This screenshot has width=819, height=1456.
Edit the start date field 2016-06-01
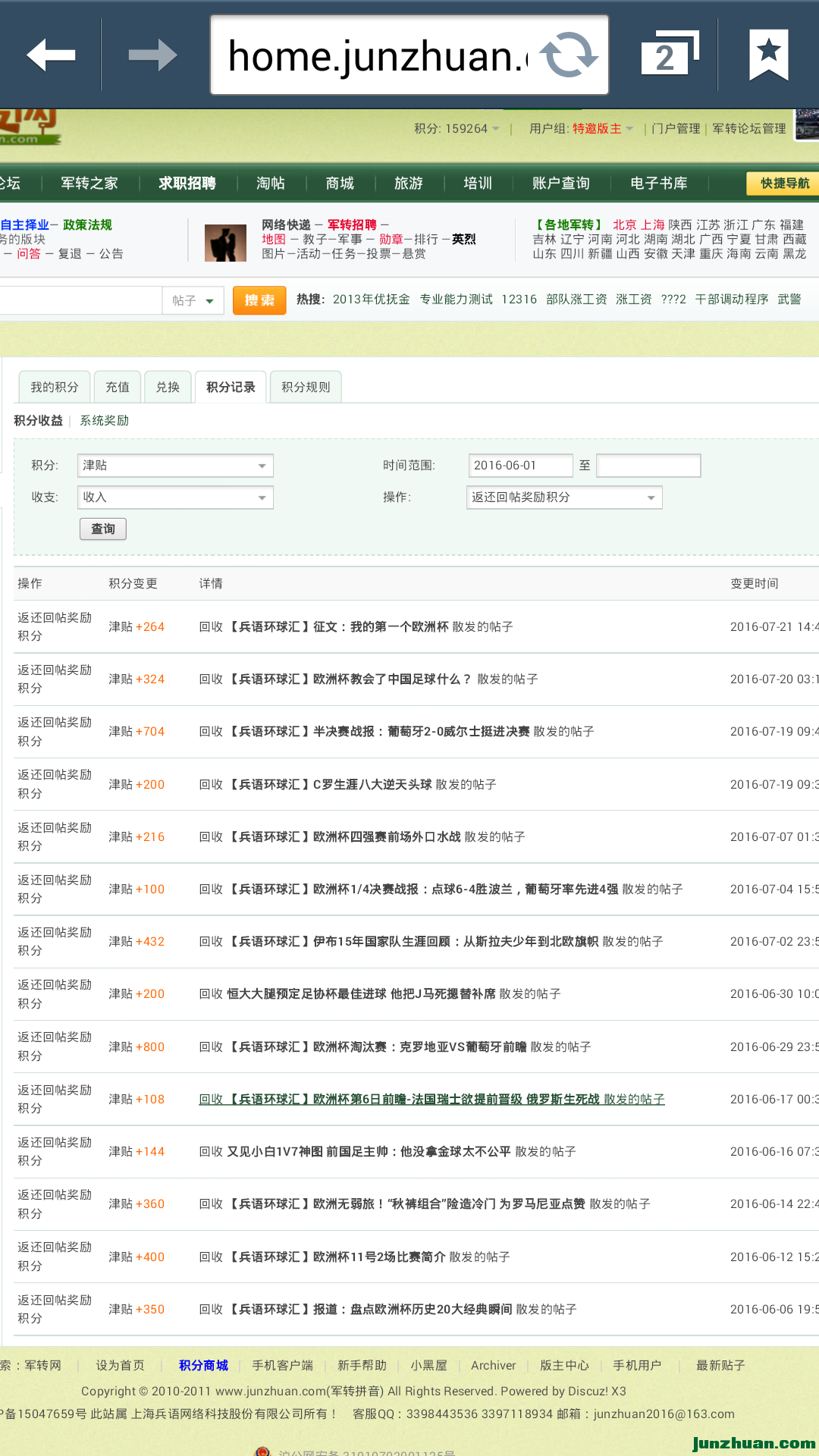click(x=520, y=466)
